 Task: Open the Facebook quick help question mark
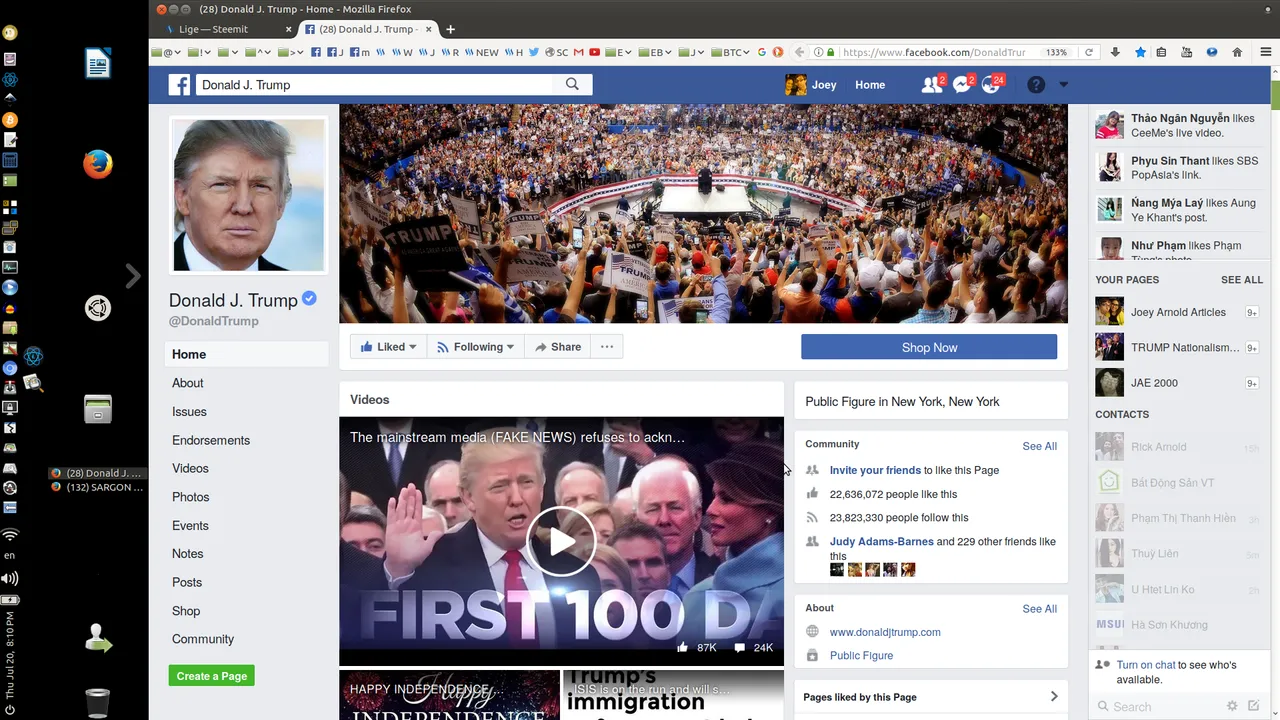[1036, 85]
